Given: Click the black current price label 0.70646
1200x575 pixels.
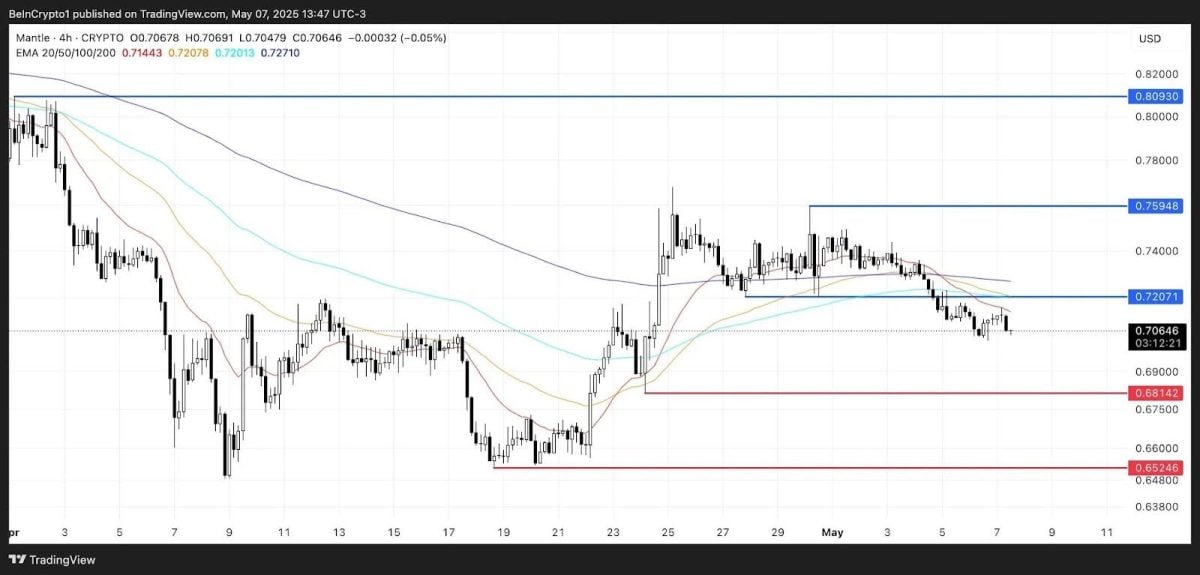Looking at the screenshot, I should click(1155, 329).
